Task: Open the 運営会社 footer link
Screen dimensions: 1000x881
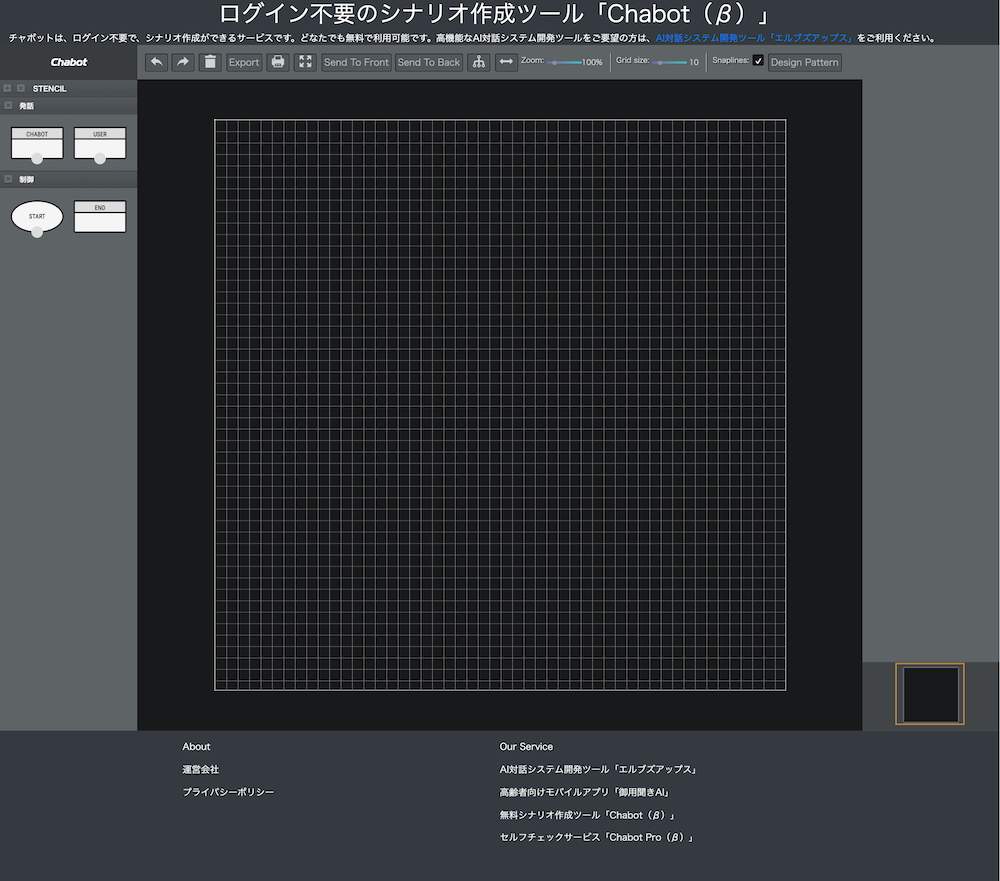Action: coord(200,769)
